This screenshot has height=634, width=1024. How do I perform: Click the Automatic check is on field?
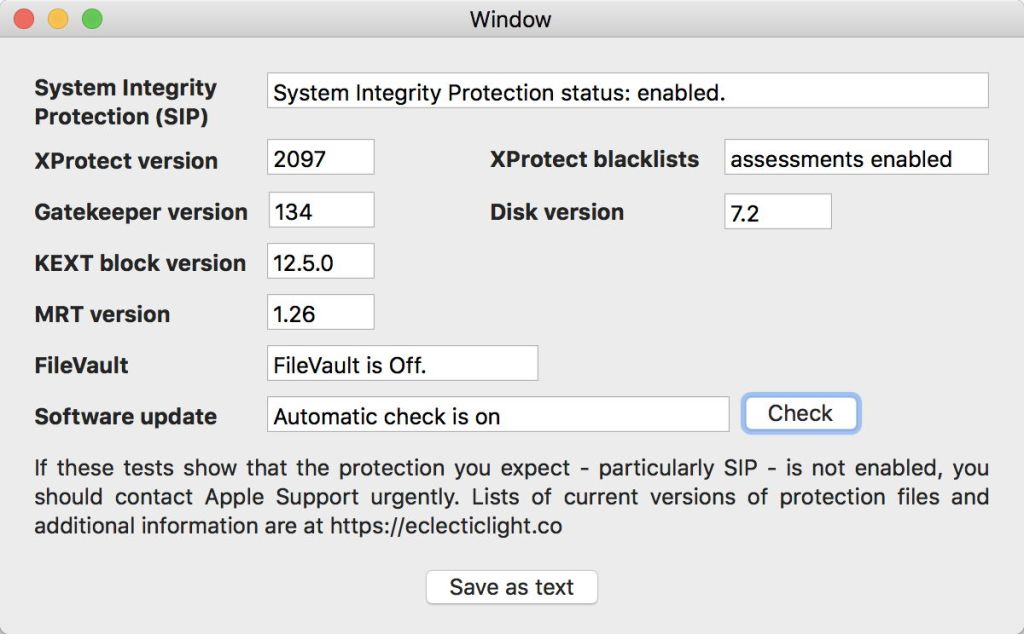(498, 415)
